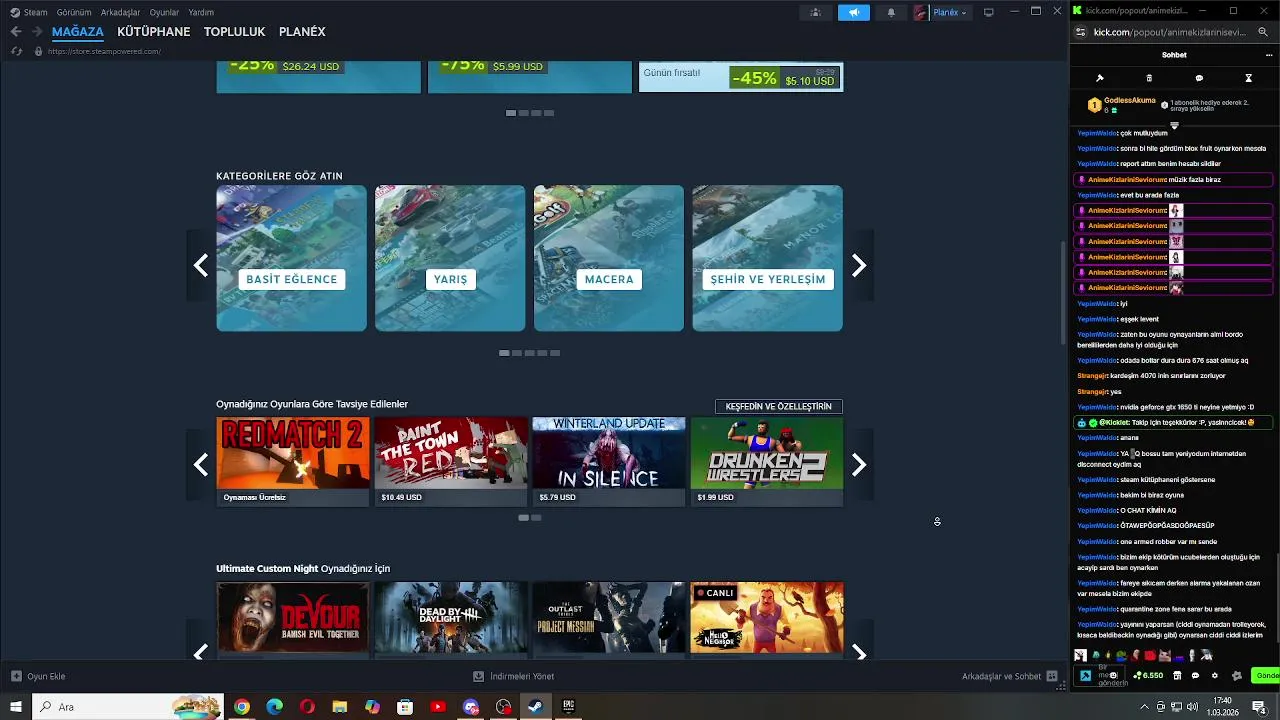Open the Yardım menu
Image resolution: width=1280 pixels, height=720 pixels.
pos(201,12)
